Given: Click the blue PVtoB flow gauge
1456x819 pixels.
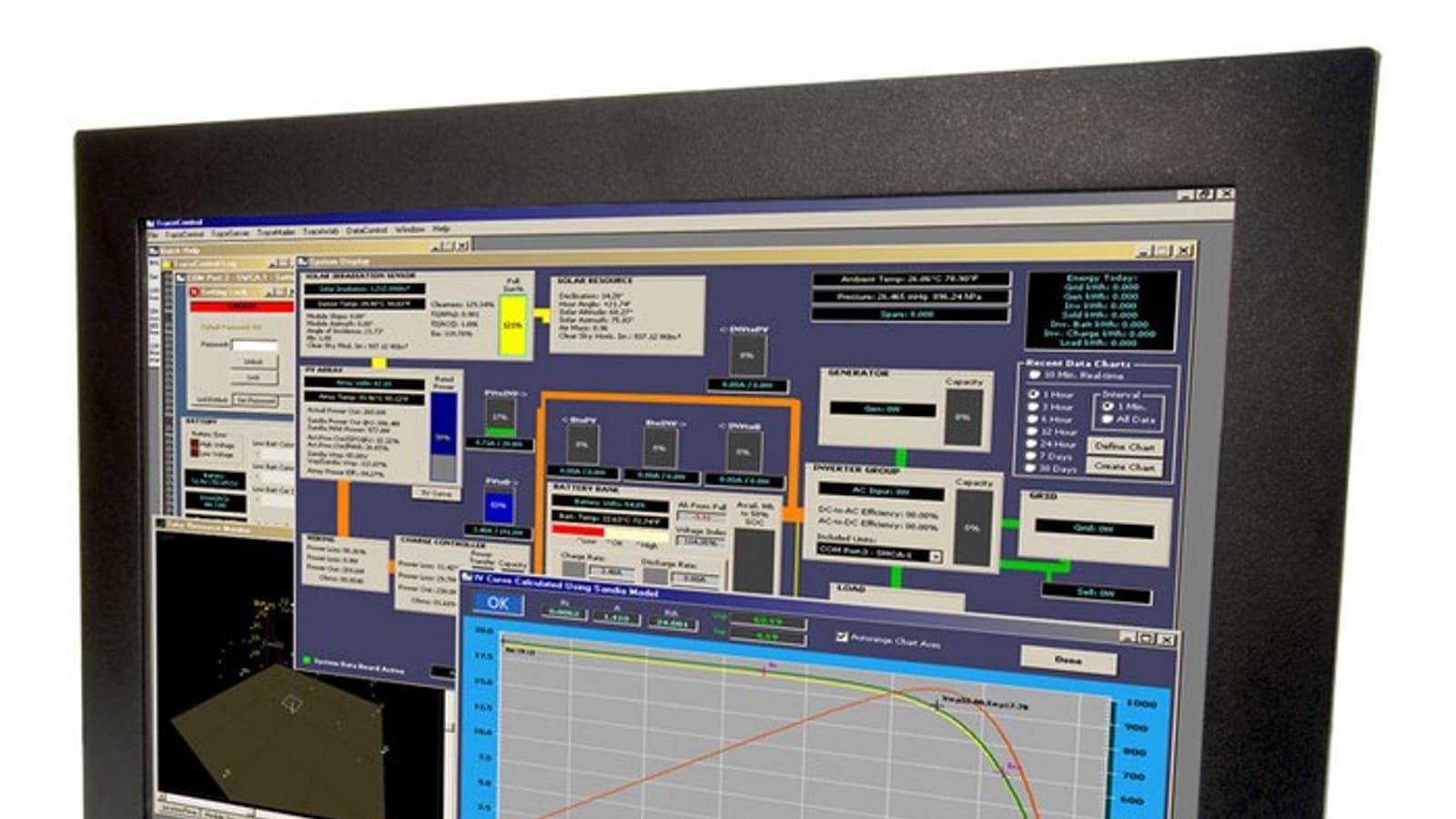Looking at the screenshot, I should point(498,506).
